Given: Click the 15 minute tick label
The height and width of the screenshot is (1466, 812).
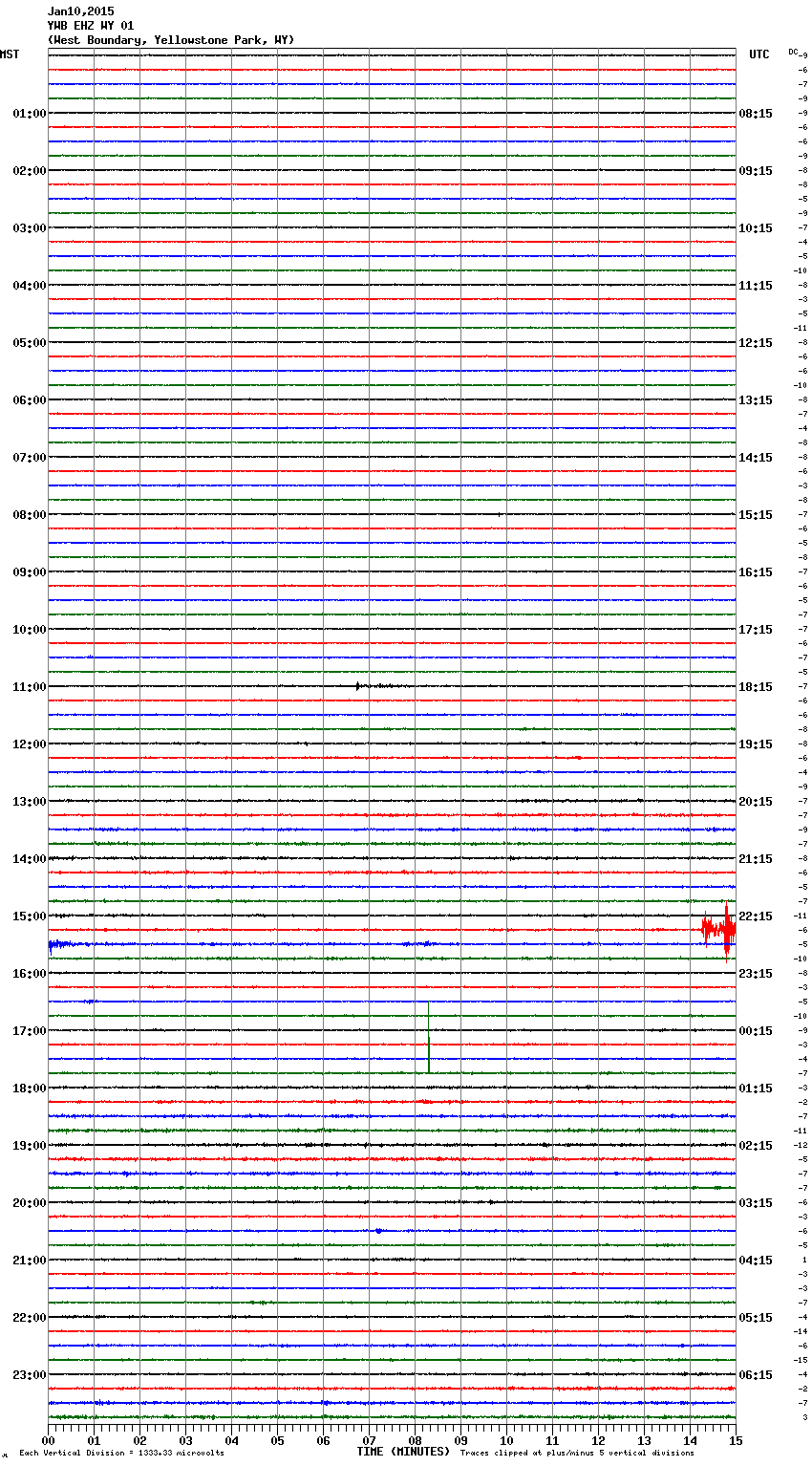Looking at the screenshot, I should (736, 1440).
